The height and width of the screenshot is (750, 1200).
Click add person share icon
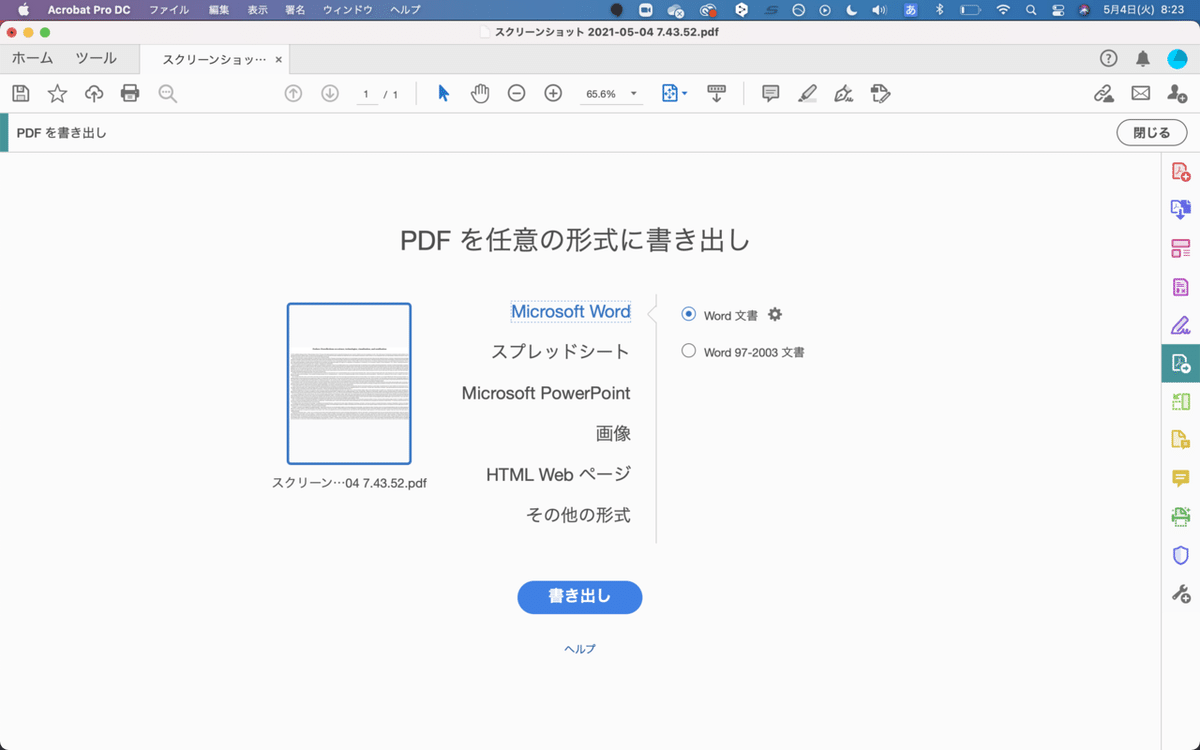tap(1177, 93)
